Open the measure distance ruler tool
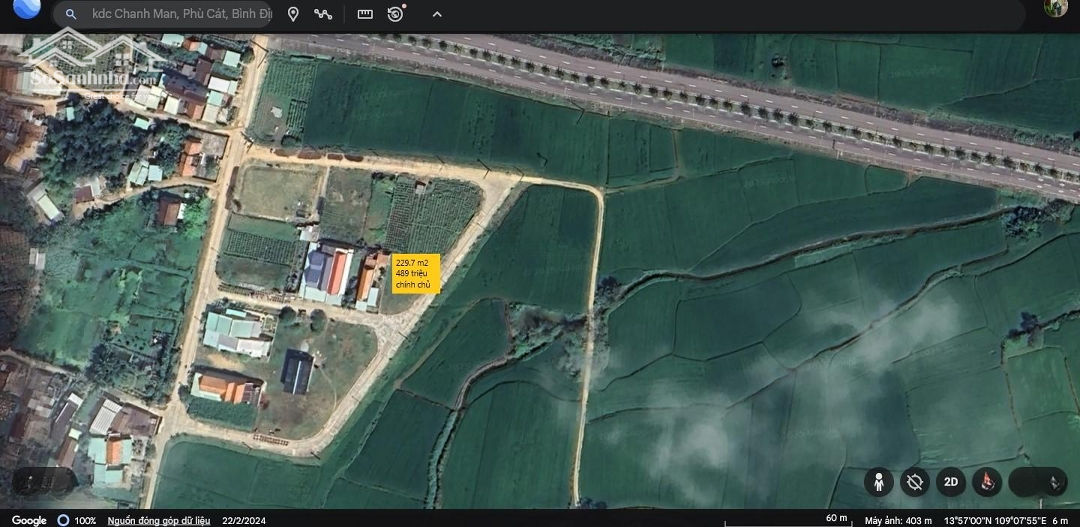1080x527 pixels. tap(365, 14)
